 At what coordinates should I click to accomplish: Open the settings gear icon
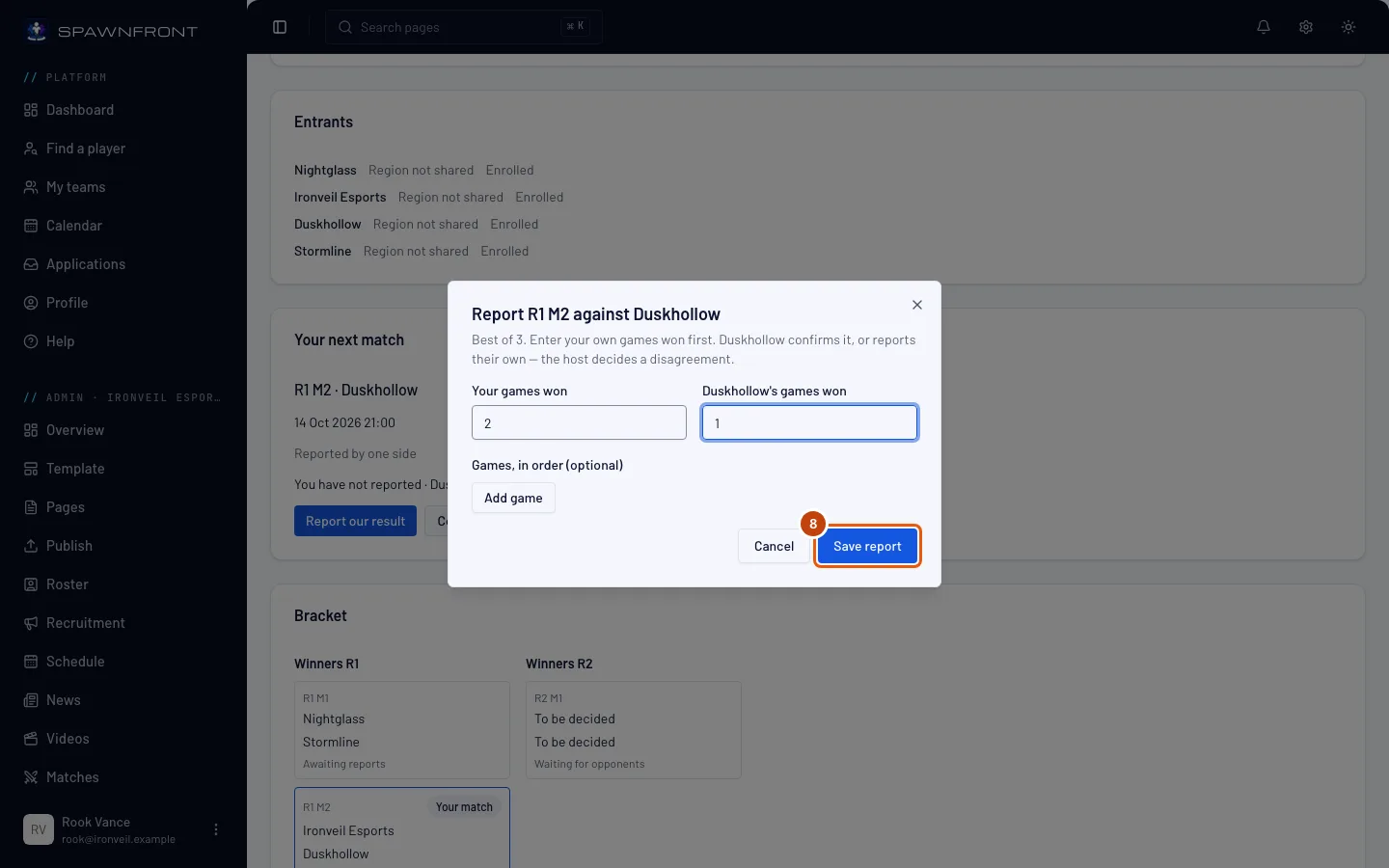tap(1306, 27)
